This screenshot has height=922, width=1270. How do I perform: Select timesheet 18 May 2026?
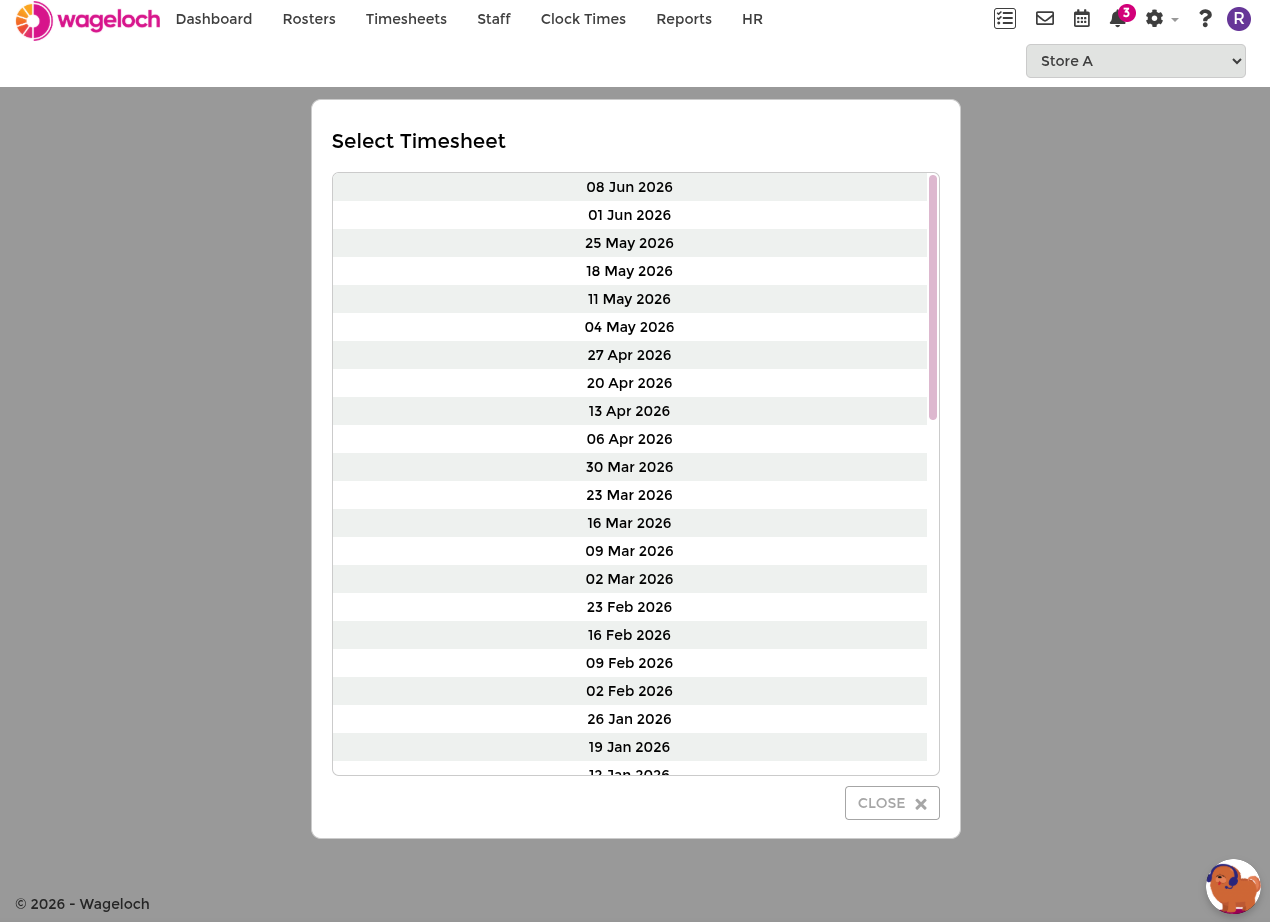630,271
